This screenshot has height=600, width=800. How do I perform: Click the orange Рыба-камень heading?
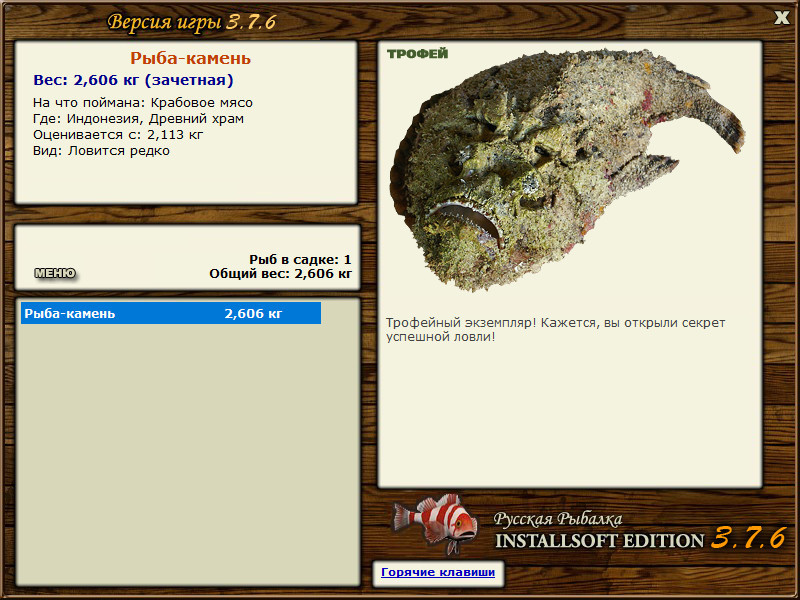coord(190,58)
